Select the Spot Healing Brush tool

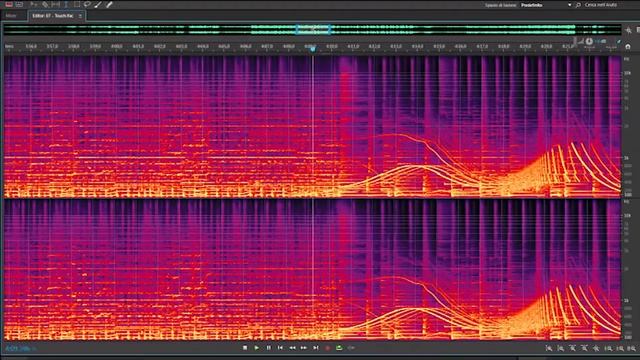[109, 4]
